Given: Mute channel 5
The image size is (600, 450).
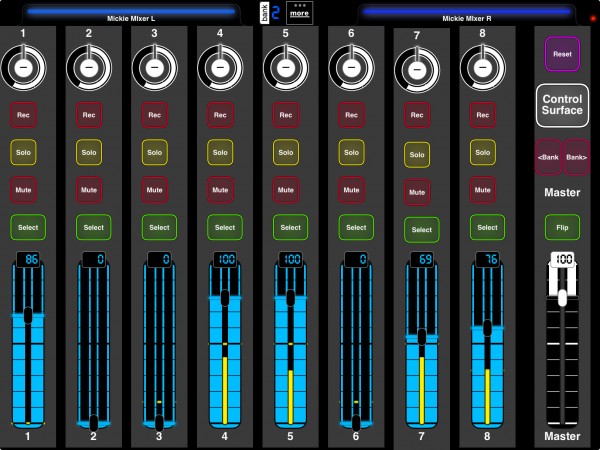Looking at the screenshot, I should 286,190.
